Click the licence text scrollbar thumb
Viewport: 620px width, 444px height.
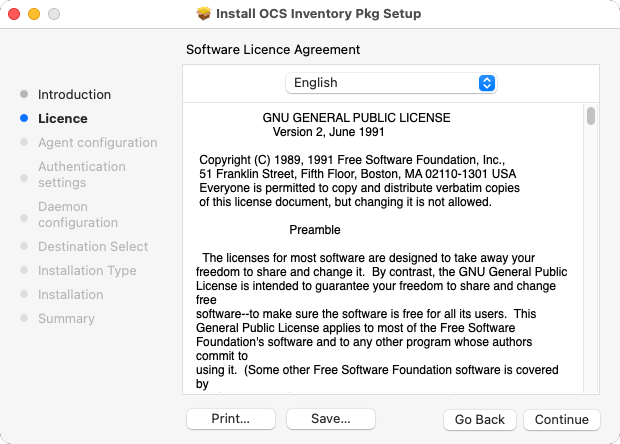tap(591, 116)
